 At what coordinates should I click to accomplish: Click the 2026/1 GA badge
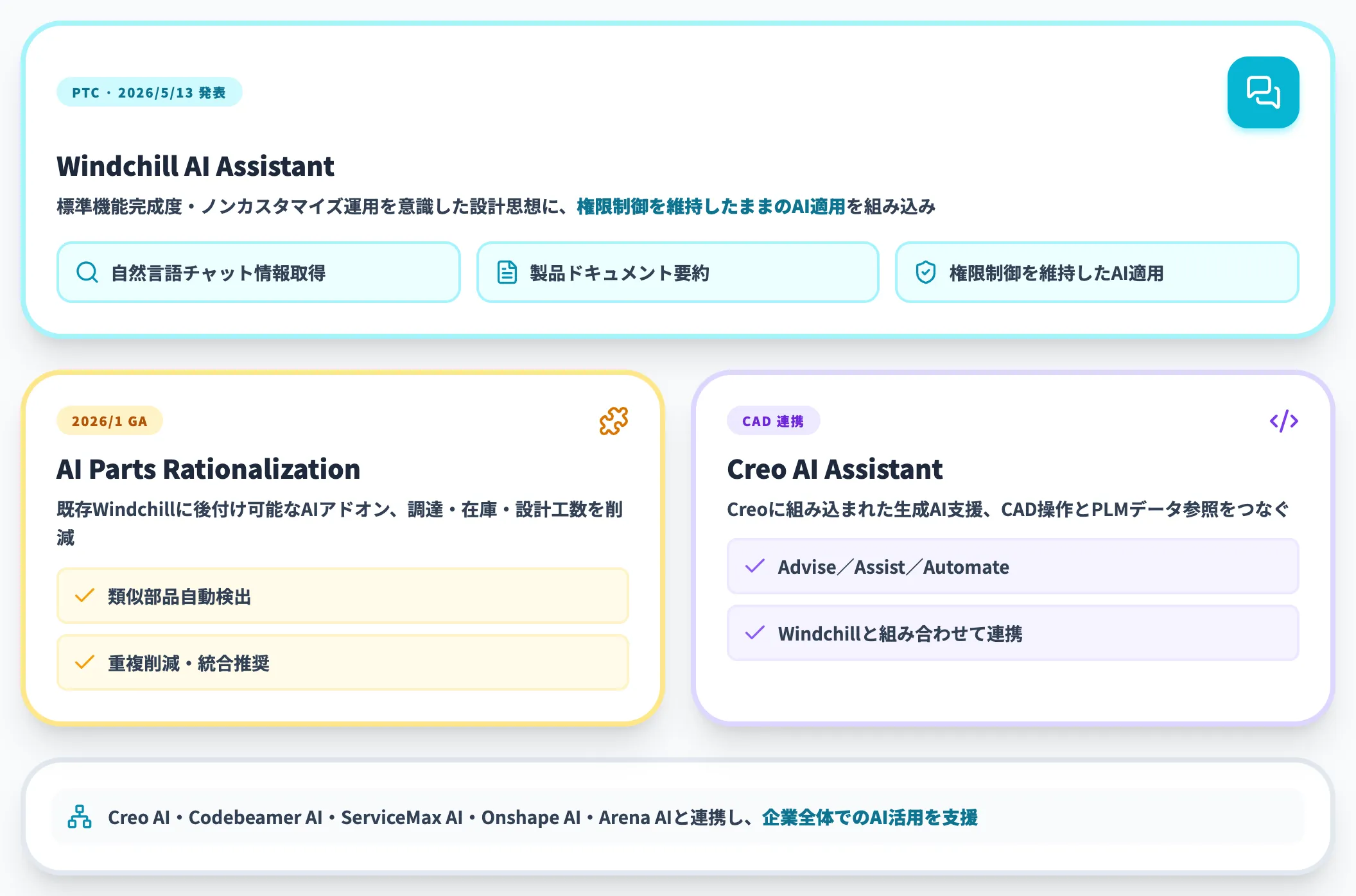pyautogui.click(x=110, y=421)
